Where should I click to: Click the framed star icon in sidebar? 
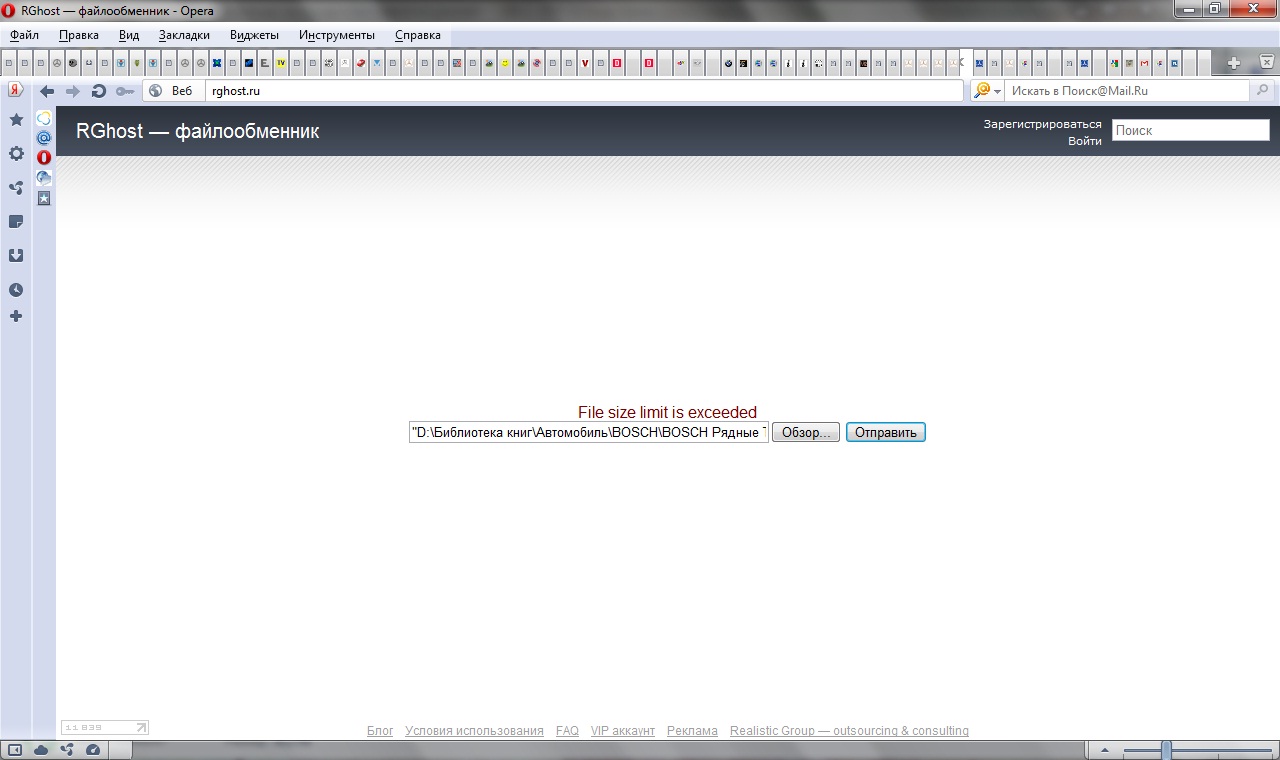[x=44, y=198]
